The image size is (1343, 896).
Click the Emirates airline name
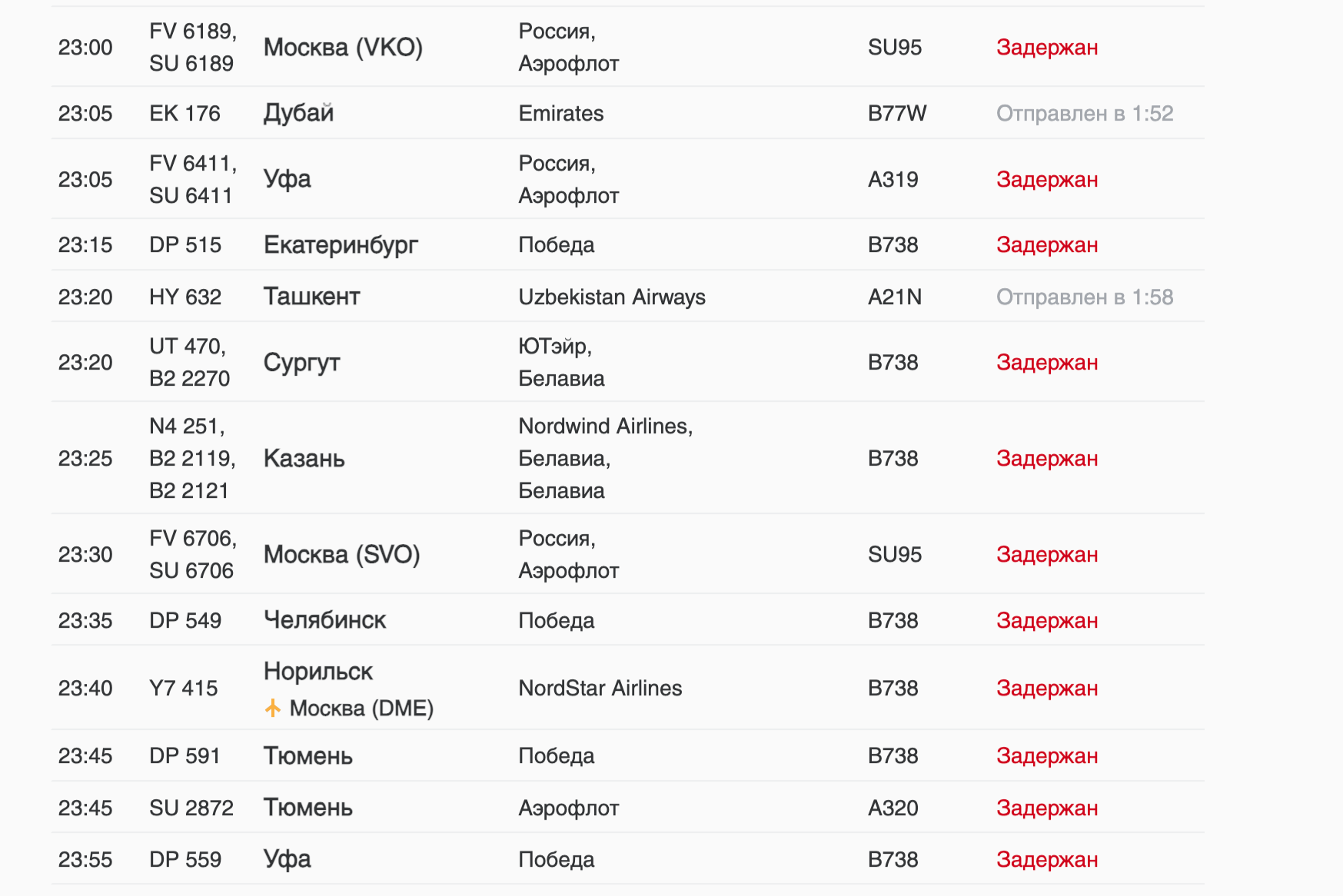(x=560, y=114)
